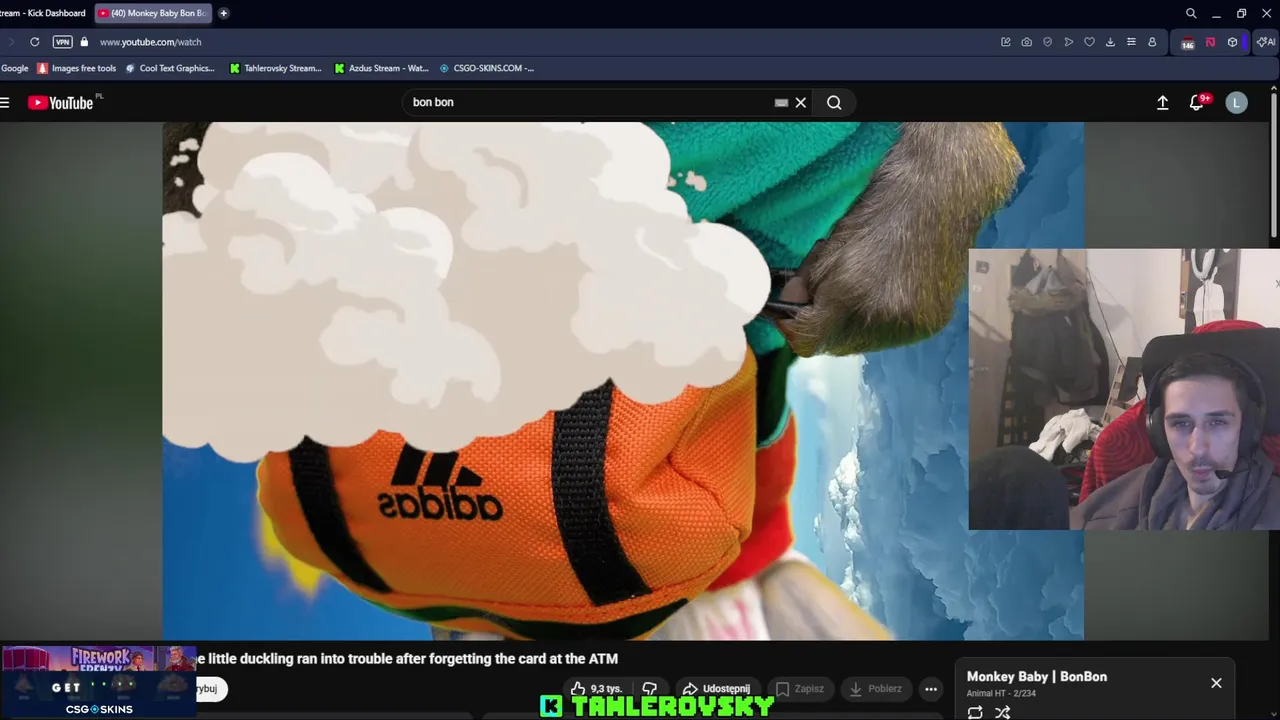Open the CSGO Skins Firework Frenzy ad

point(99,682)
